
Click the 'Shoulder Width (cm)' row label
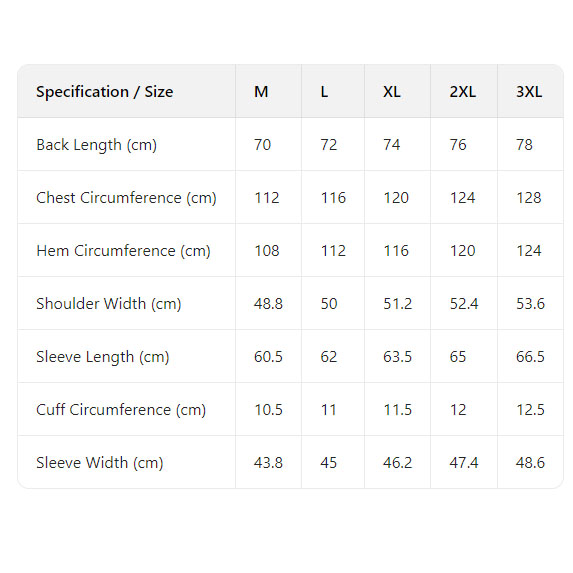109,304
